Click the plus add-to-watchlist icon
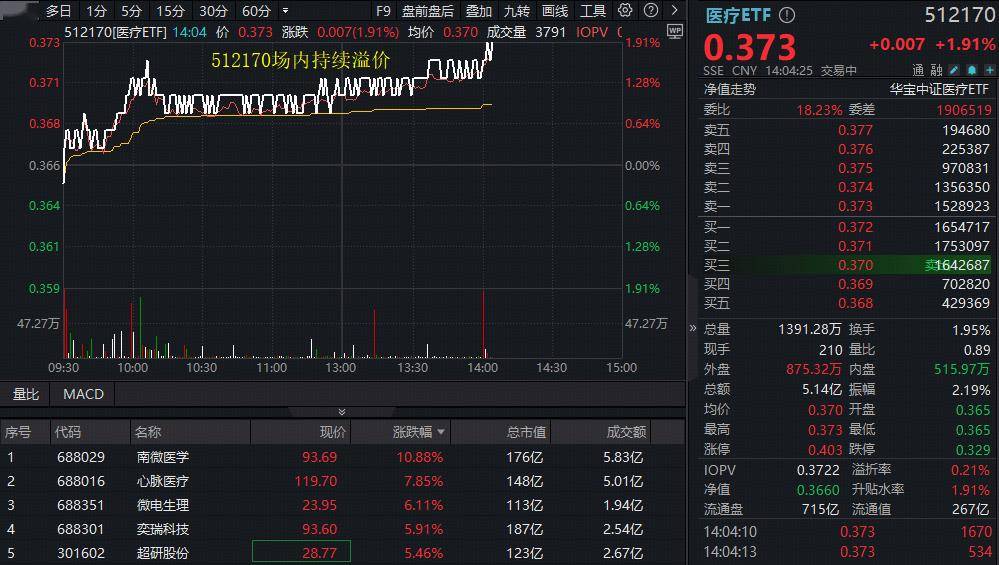This screenshot has width=999, height=565. [989, 70]
